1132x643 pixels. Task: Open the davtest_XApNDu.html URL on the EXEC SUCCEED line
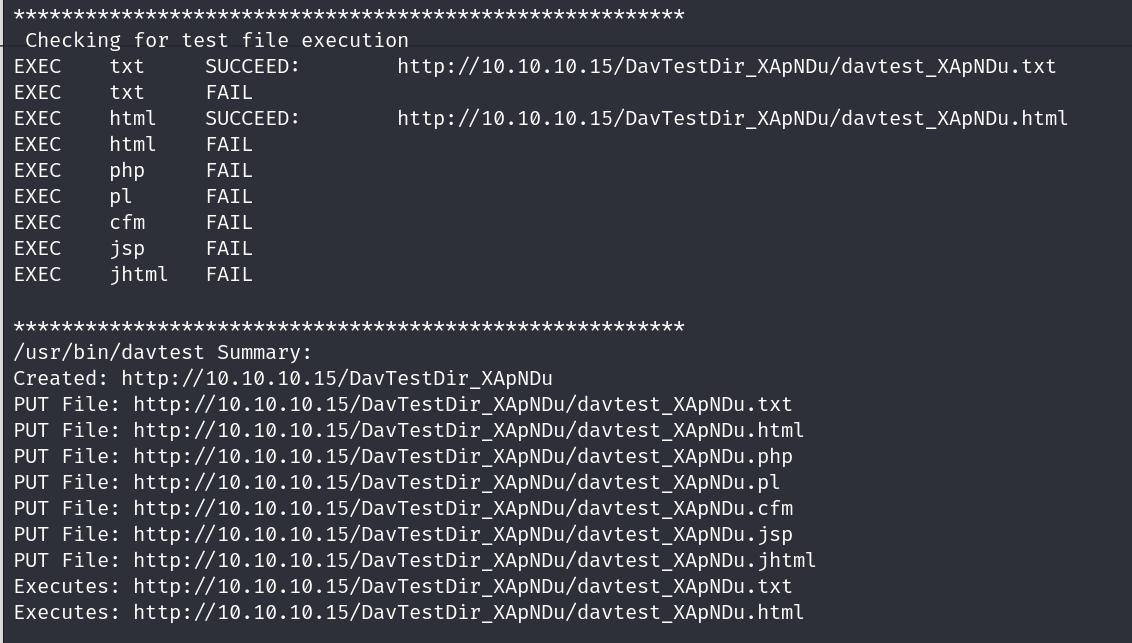(732, 118)
